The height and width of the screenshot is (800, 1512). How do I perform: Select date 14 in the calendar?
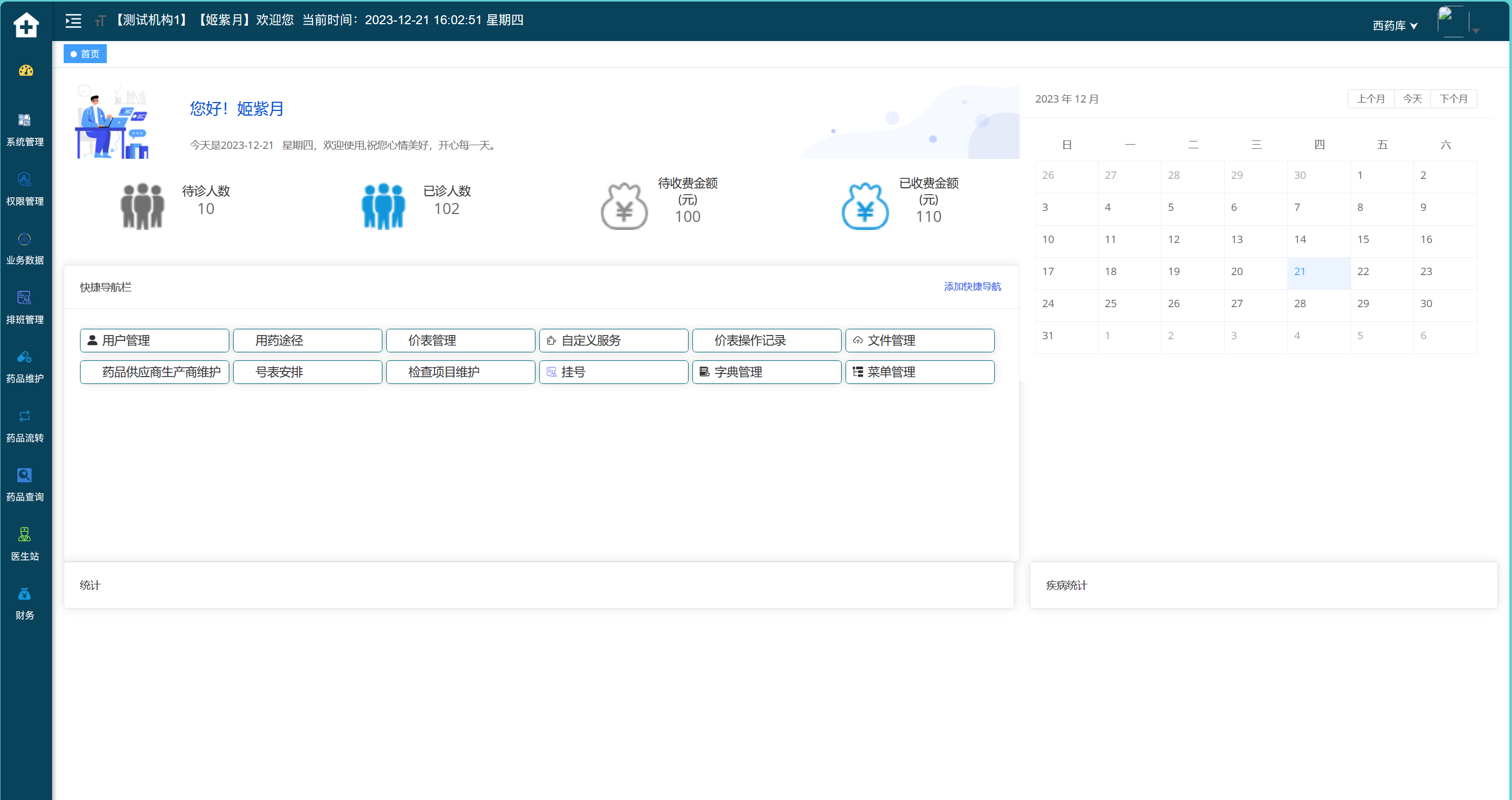click(1319, 241)
